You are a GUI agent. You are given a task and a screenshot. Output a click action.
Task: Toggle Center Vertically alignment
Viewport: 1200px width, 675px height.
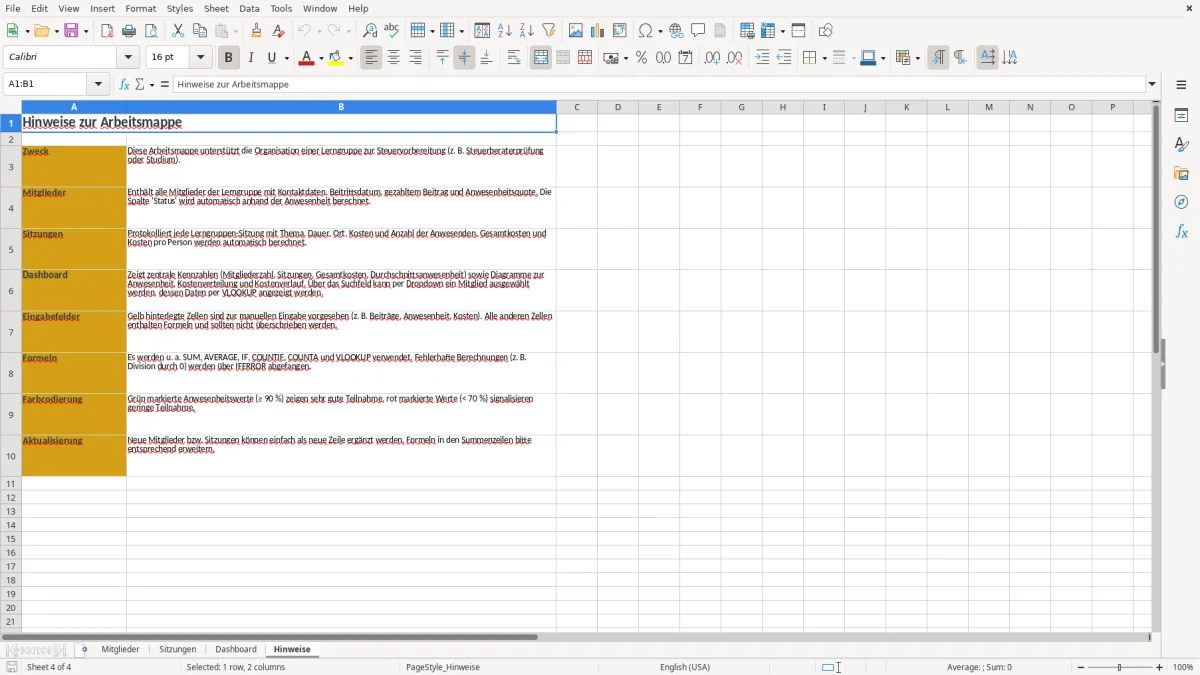pos(464,58)
